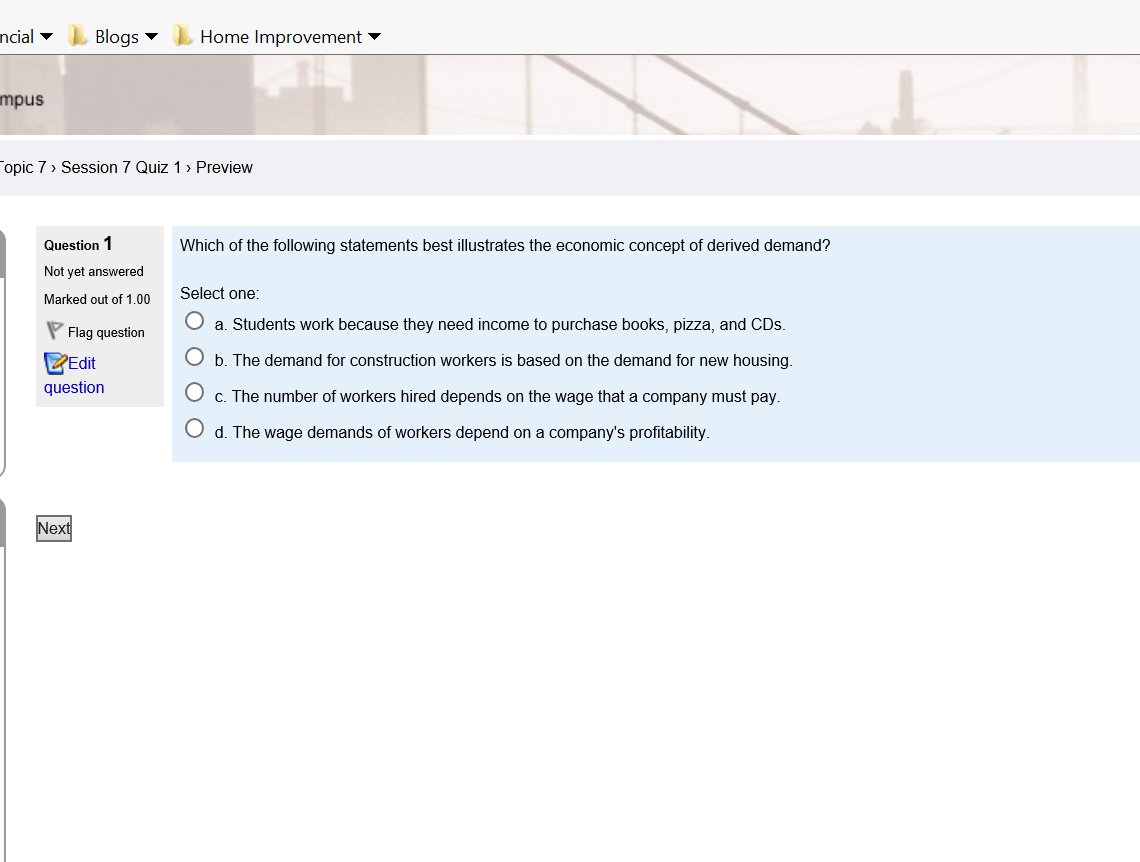Image resolution: width=1140 pixels, height=862 pixels.
Task: Expand the Home Improvement dropdown arrow
Action: point(374,36)
